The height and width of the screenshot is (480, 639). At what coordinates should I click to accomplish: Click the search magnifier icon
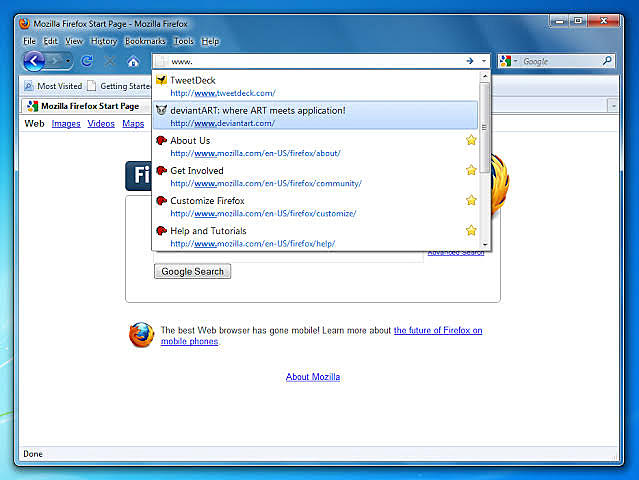pos(607,61)
